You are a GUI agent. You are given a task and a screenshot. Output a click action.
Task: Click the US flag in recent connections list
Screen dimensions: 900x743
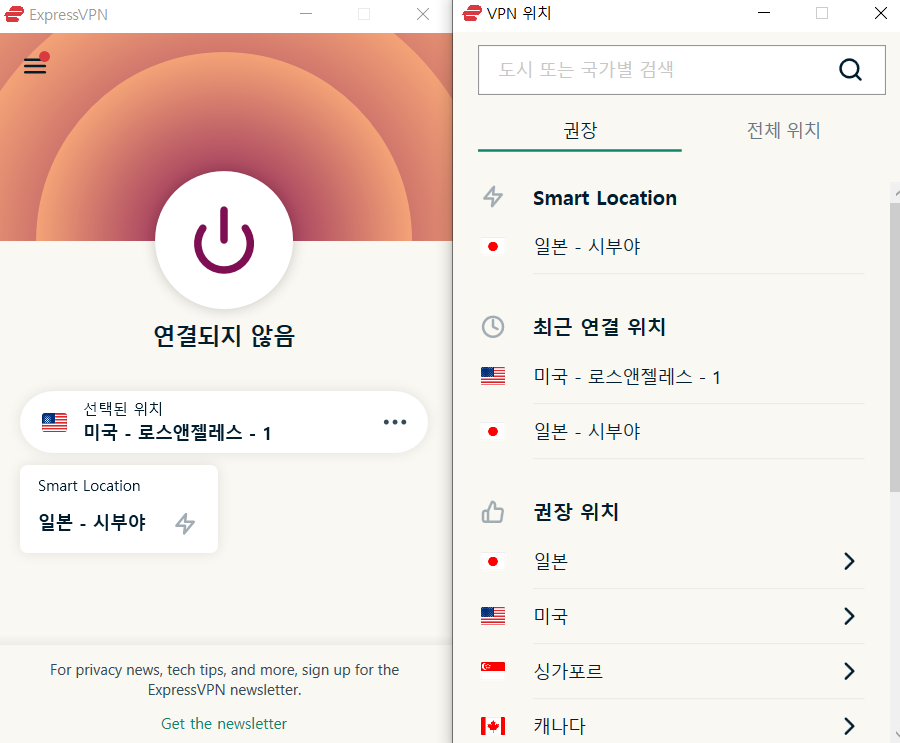click(492, 376)
